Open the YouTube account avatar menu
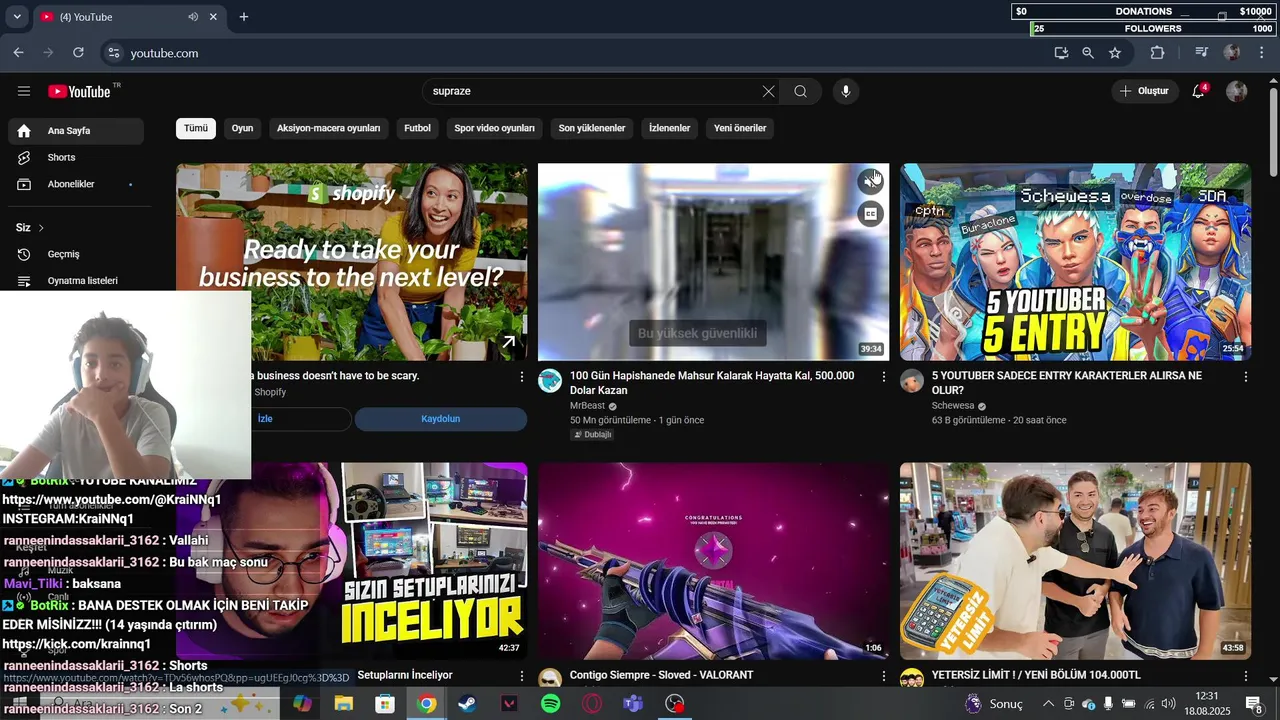The height and width of the screenshot is (720, 1280). (x=1237, y=91)
